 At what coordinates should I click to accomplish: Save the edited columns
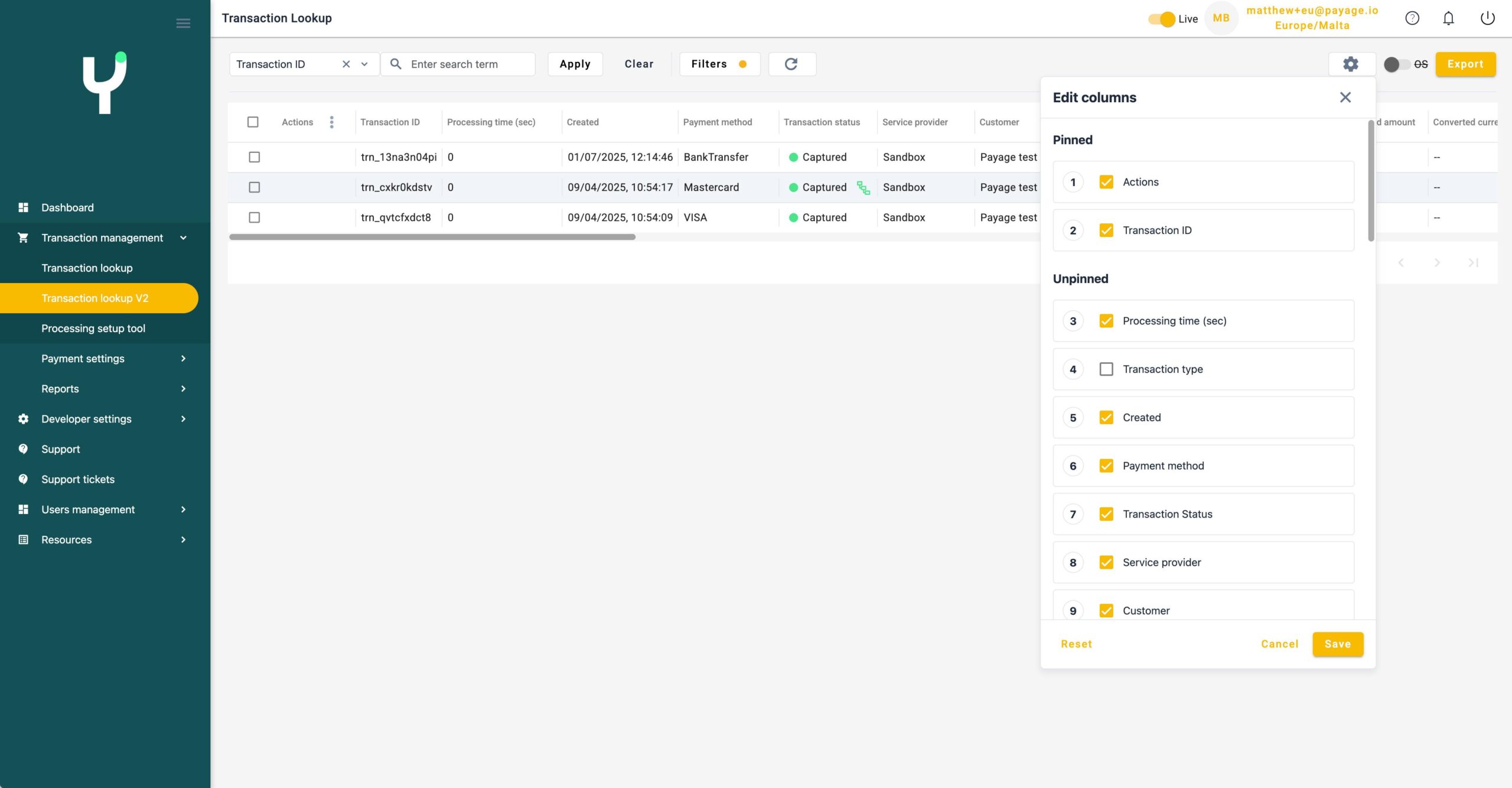click(x=1337, y=644)
